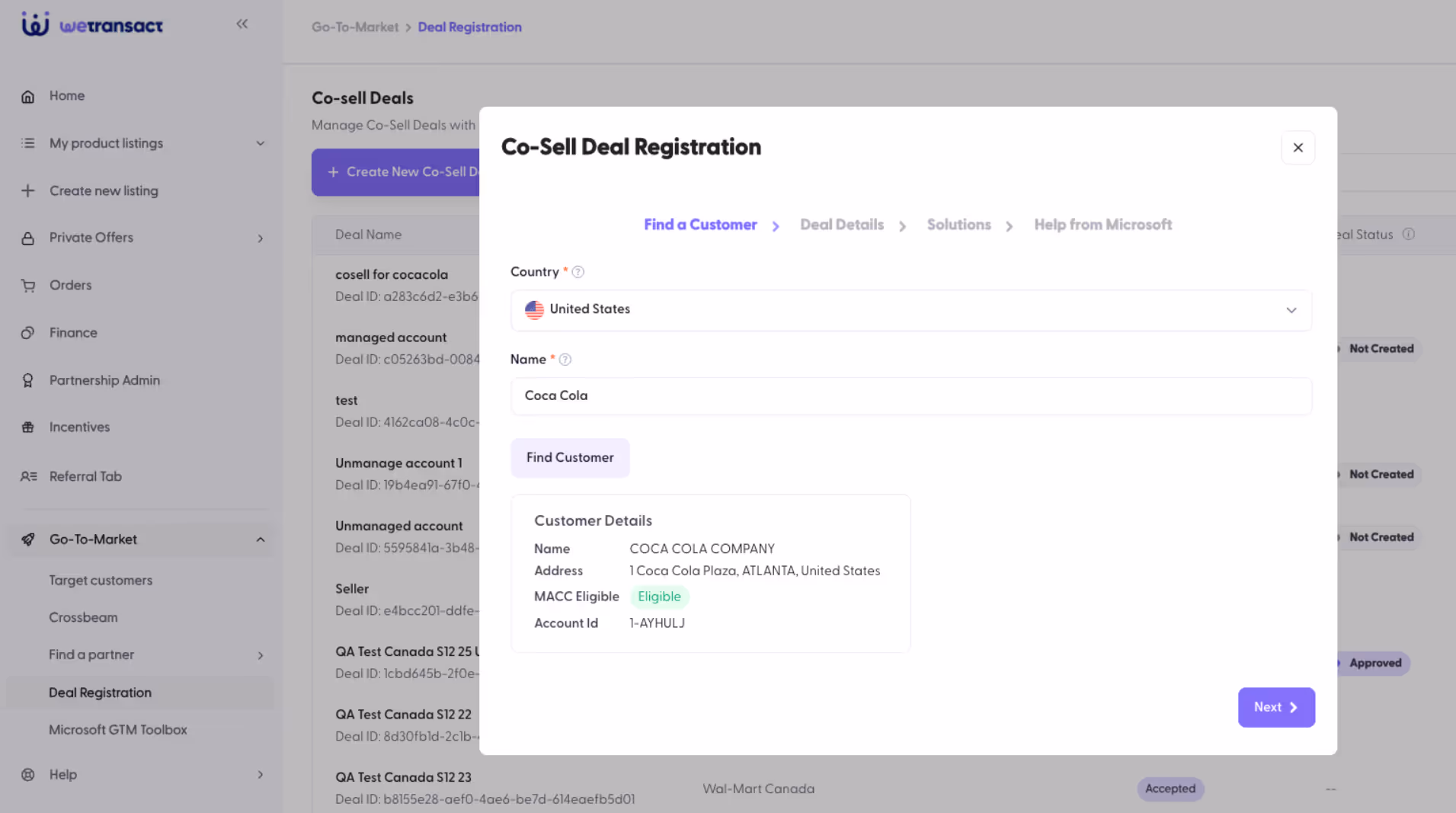Click the Orders cart icon

(x=28, y=286)
